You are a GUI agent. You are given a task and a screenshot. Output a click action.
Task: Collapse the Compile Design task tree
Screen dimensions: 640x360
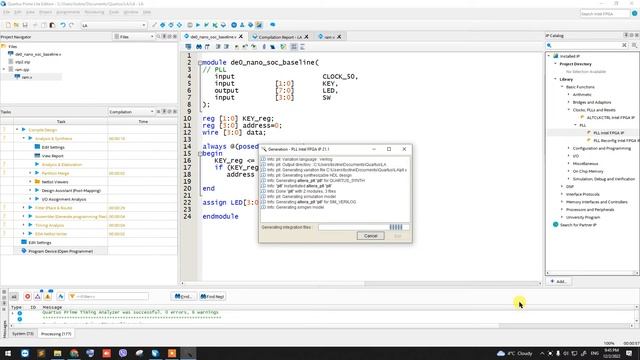coord(17,129)
